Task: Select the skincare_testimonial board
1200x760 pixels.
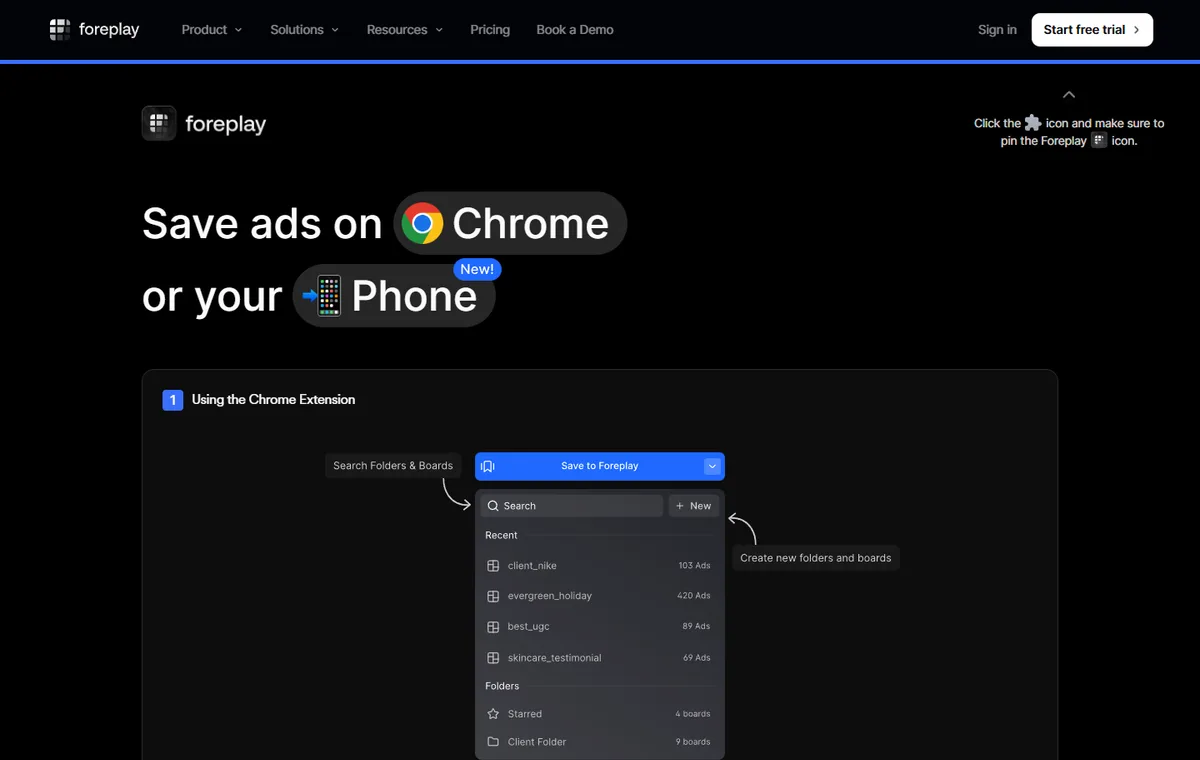Action: 598,658
